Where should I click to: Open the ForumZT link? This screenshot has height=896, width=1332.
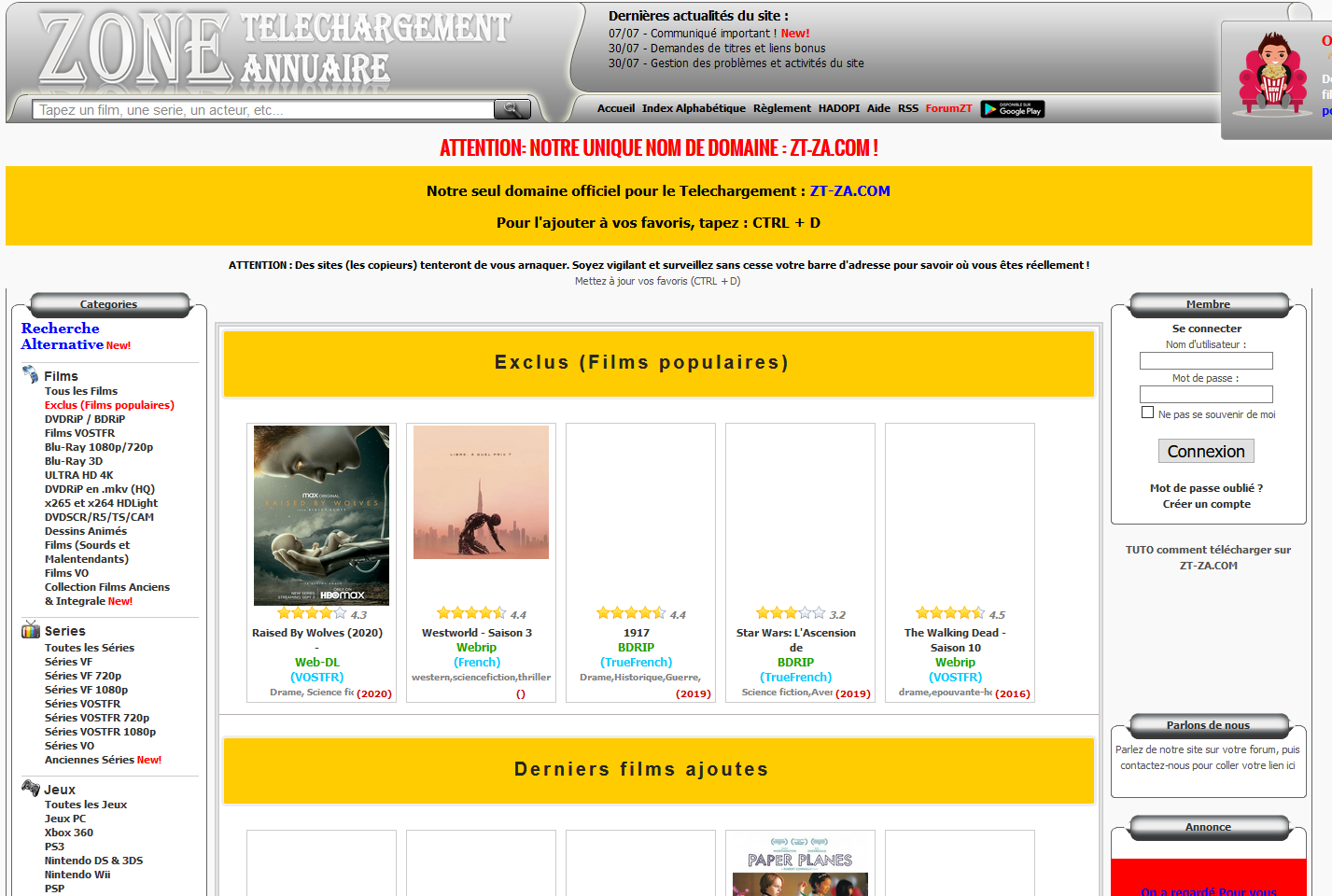(x=948, y=108)
